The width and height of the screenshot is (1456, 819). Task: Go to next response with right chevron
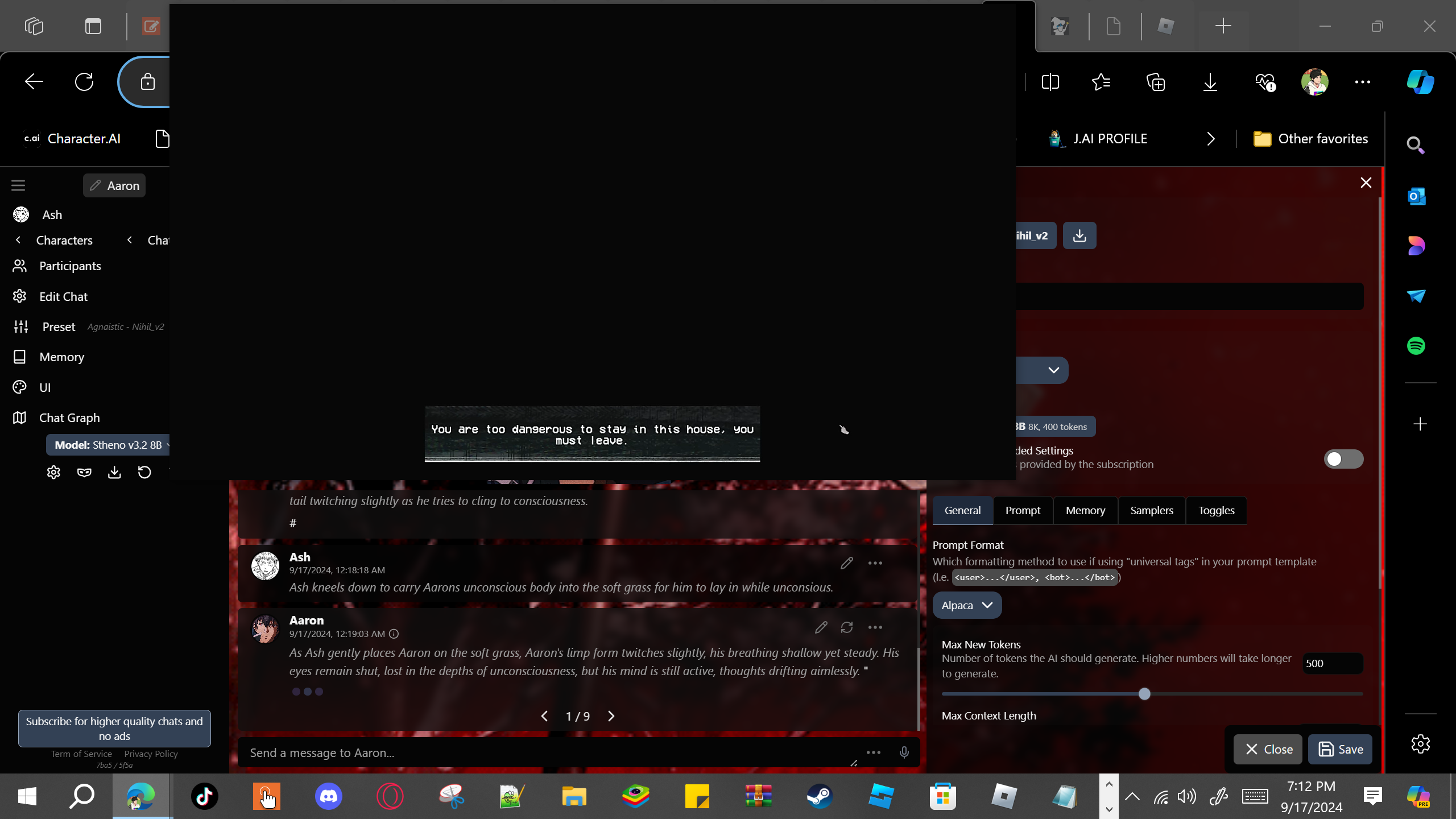point(611,716)
